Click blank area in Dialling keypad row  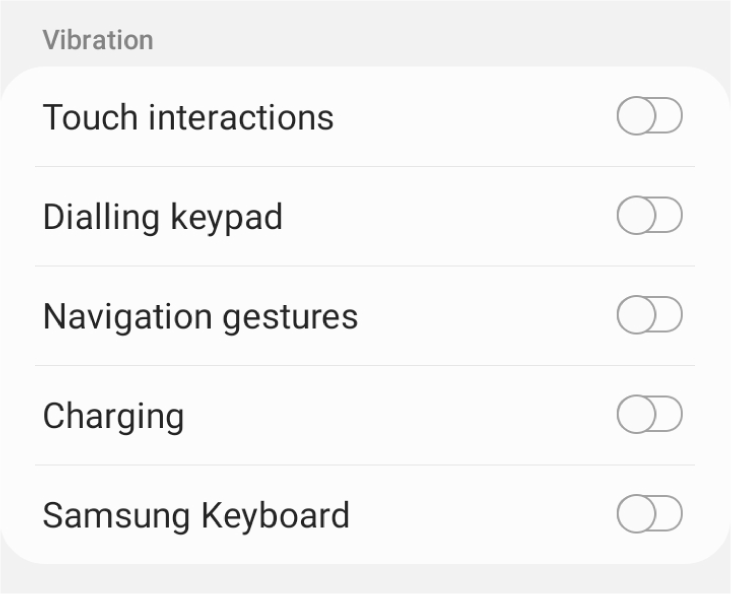450,217
